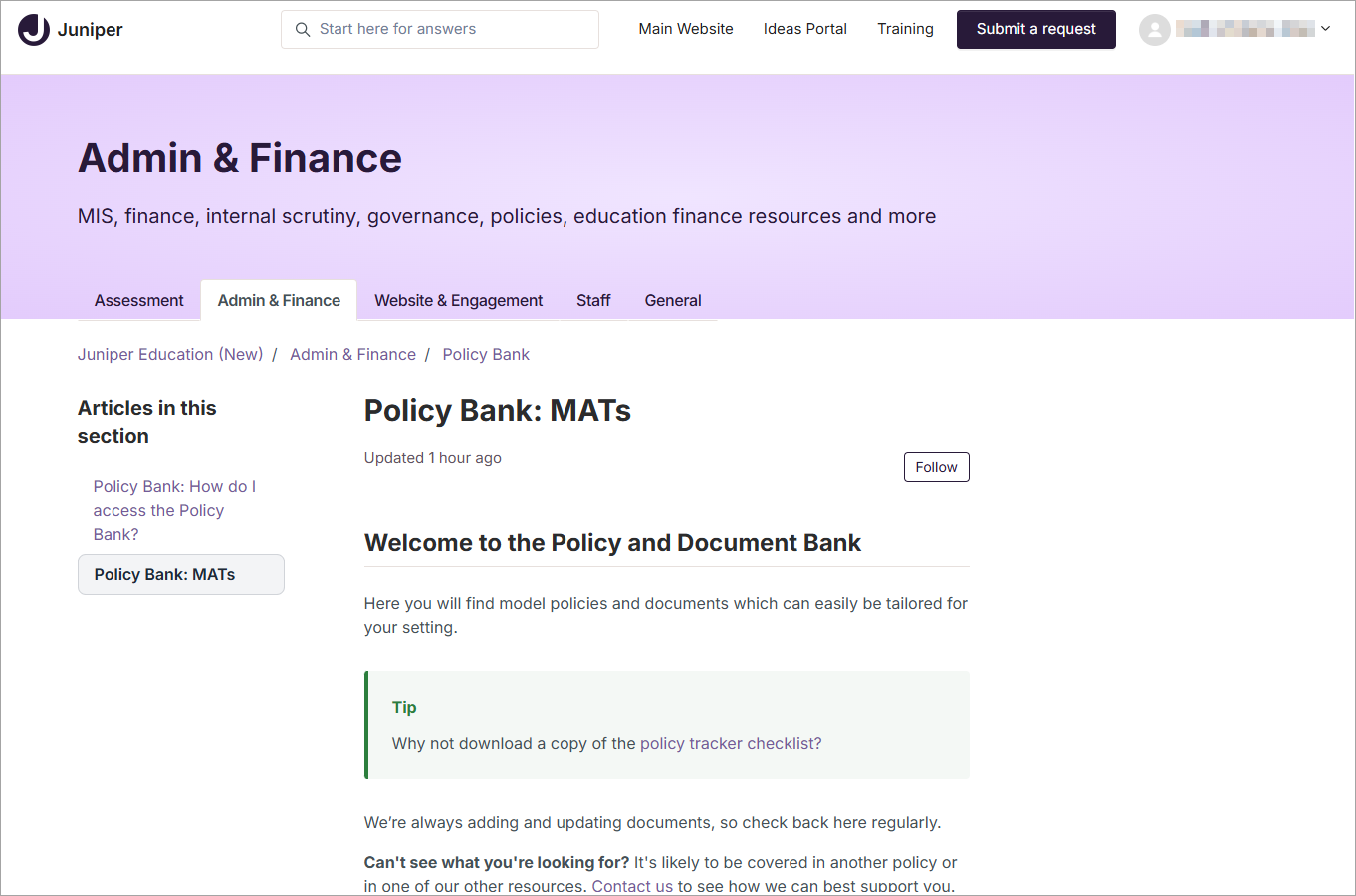Screen dimensions: 1356x896
Task: Click the Submit a request button
Action: point(1036,29)
